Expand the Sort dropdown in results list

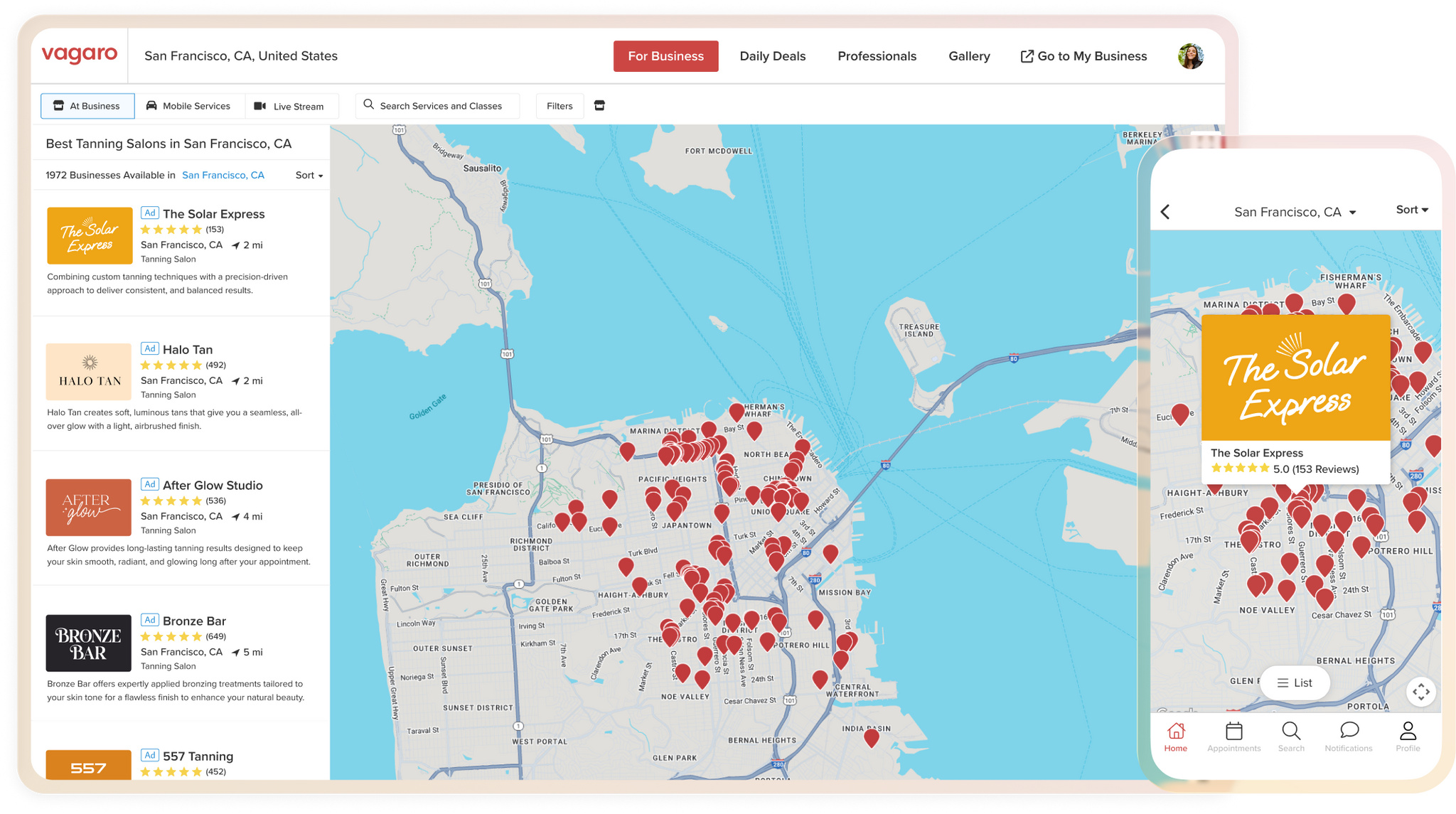coord(309,175)
